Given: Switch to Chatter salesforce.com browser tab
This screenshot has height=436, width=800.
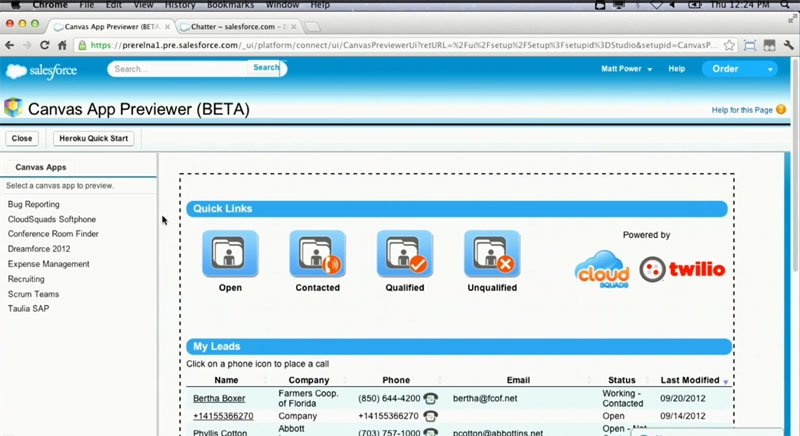Looking at the screenshot, I should (238, 27).
